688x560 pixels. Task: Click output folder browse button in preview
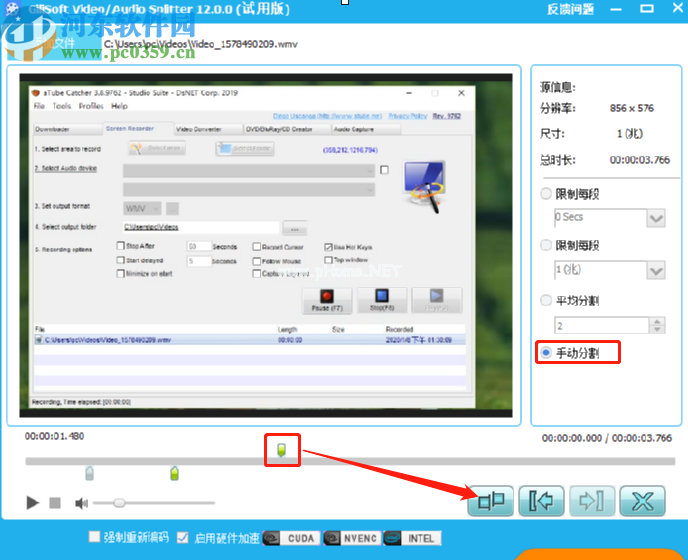point(295,228)
